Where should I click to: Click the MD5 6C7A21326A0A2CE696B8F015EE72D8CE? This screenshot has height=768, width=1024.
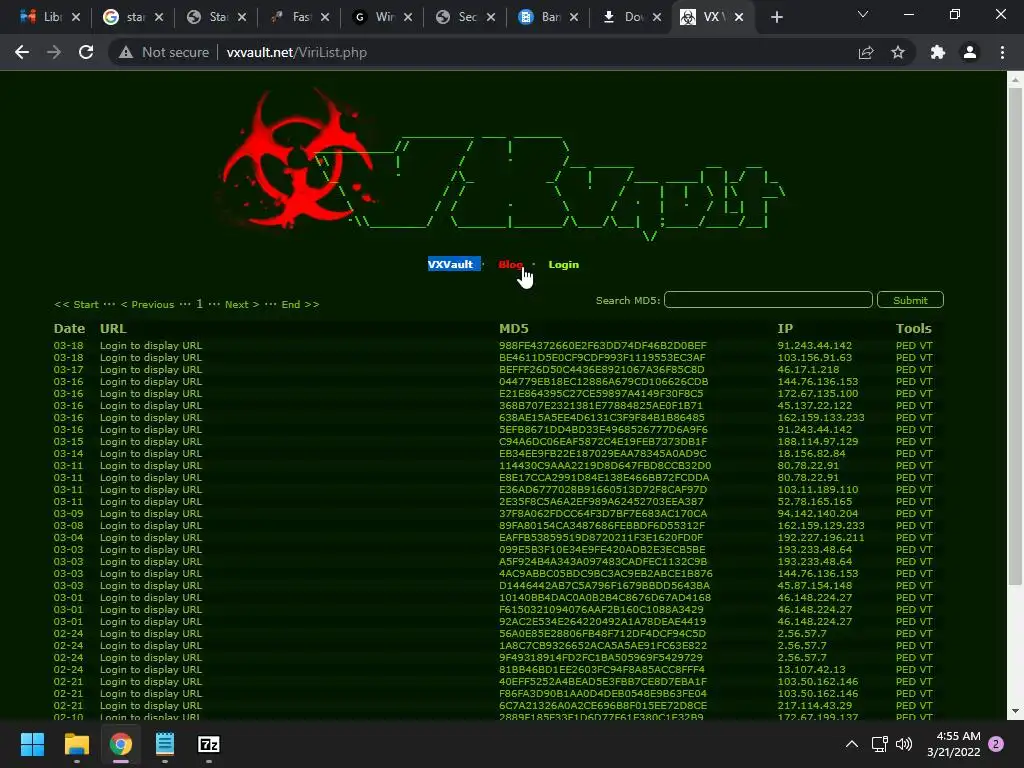(603, 705)
